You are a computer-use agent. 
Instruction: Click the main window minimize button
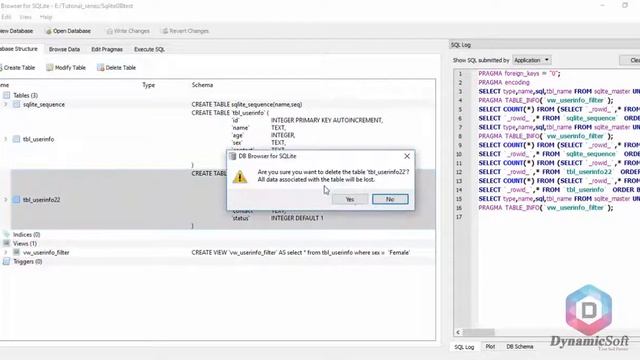[x=602, y=5]
